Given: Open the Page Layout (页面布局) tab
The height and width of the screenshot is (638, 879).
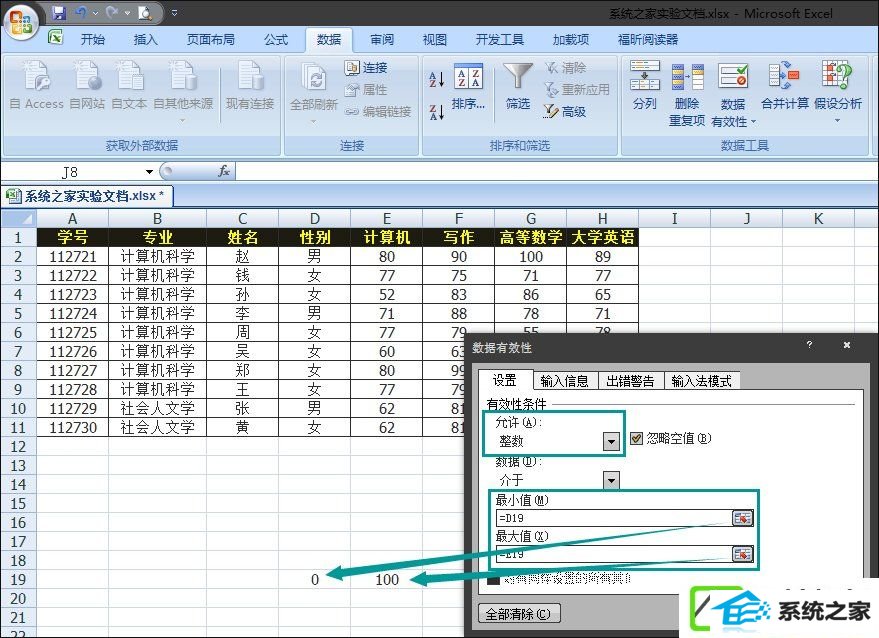Looking at the screenshot, I should [x=210, y=39].
